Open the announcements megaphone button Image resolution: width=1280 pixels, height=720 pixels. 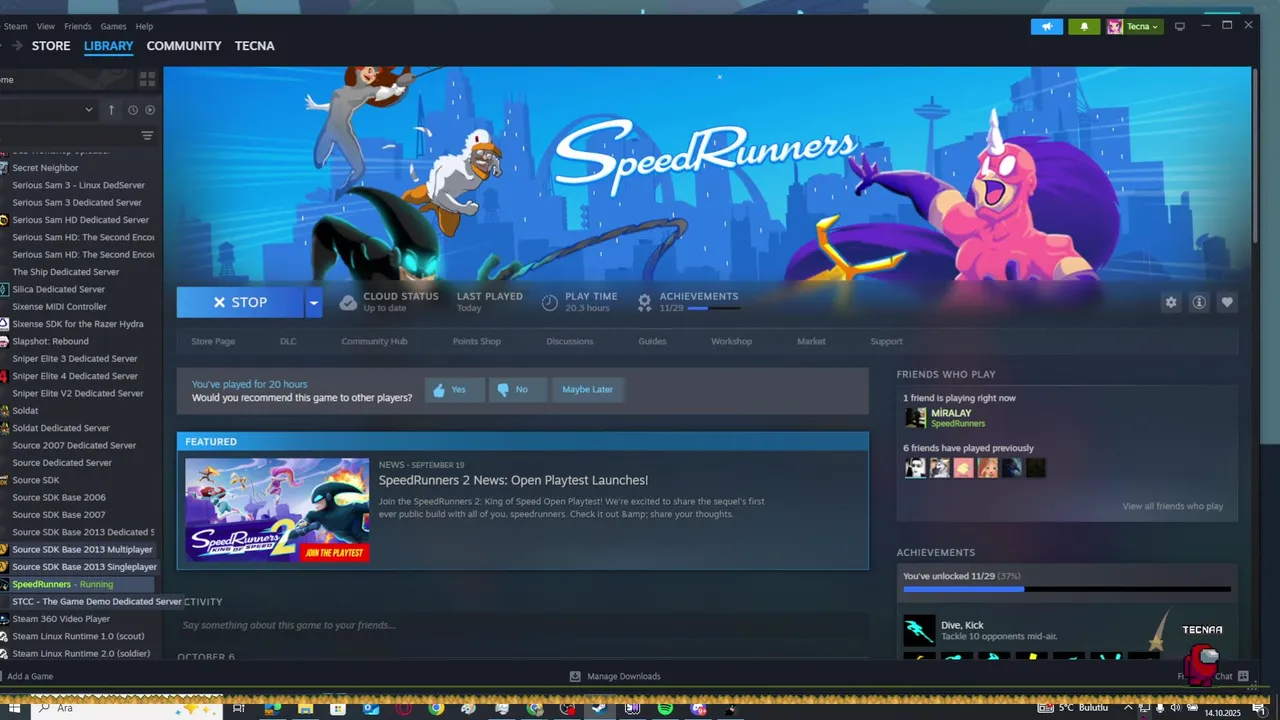[1047, 26]
